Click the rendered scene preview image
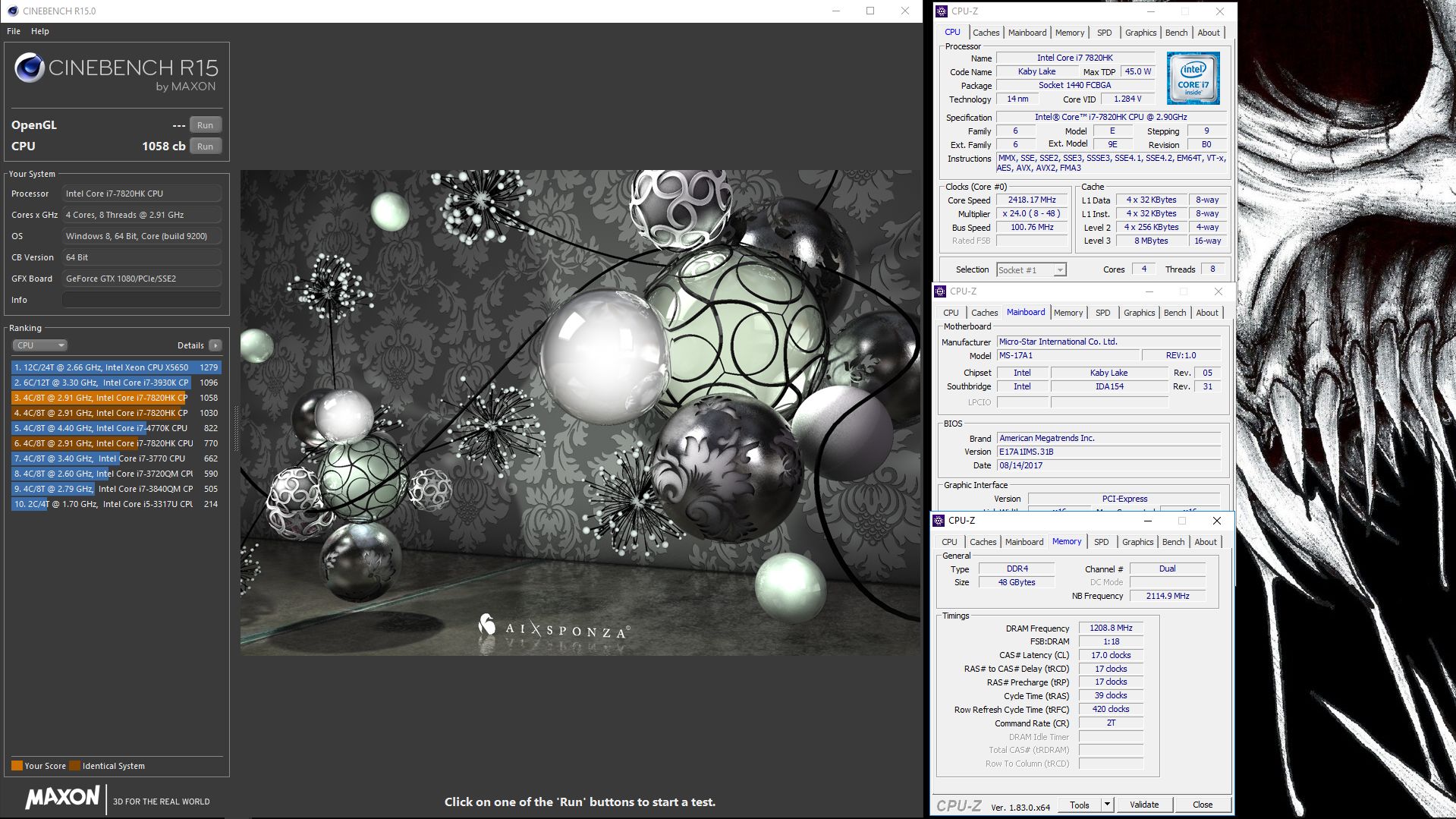This screenshot has height=819, width=1456. coord(580,412)
